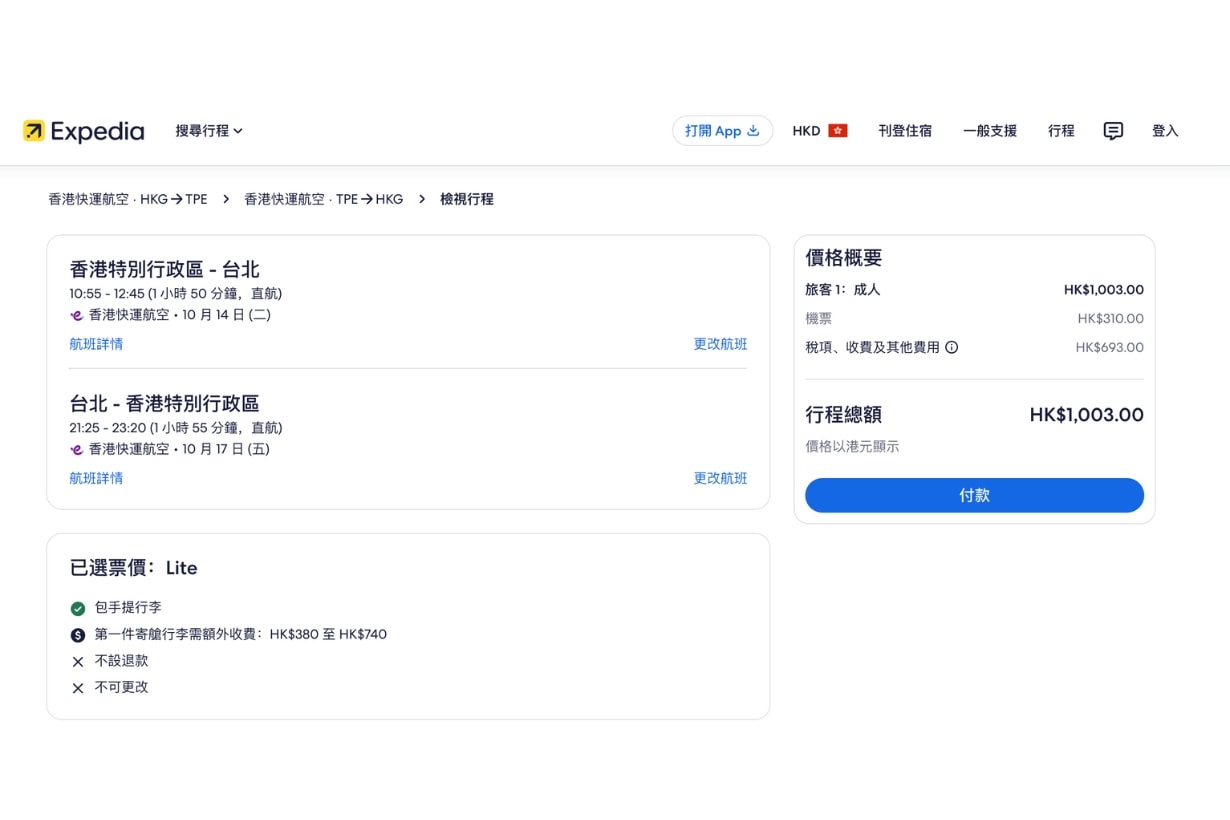Screen dimensions: 1230x820
Task: Click the download icon inside 打開 App
Action: 753,130
